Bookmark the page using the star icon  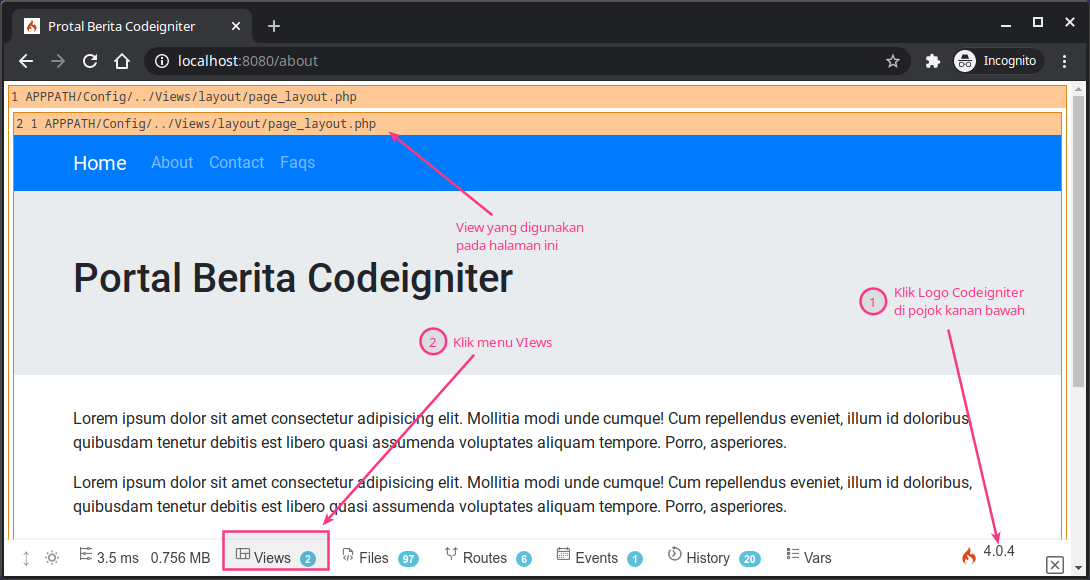pyautogui.click(x=893, y=61)
